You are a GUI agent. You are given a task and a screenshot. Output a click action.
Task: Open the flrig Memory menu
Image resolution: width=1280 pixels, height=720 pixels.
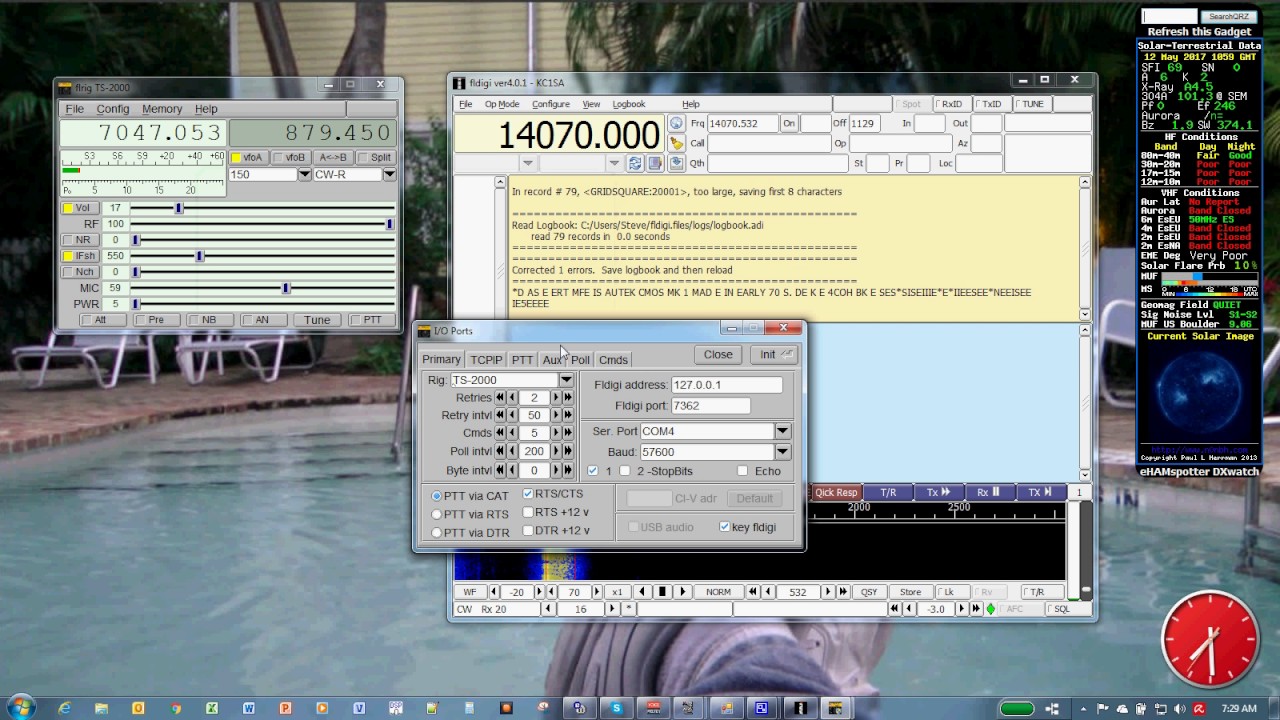pyautogui.click(x=162, y=109)
